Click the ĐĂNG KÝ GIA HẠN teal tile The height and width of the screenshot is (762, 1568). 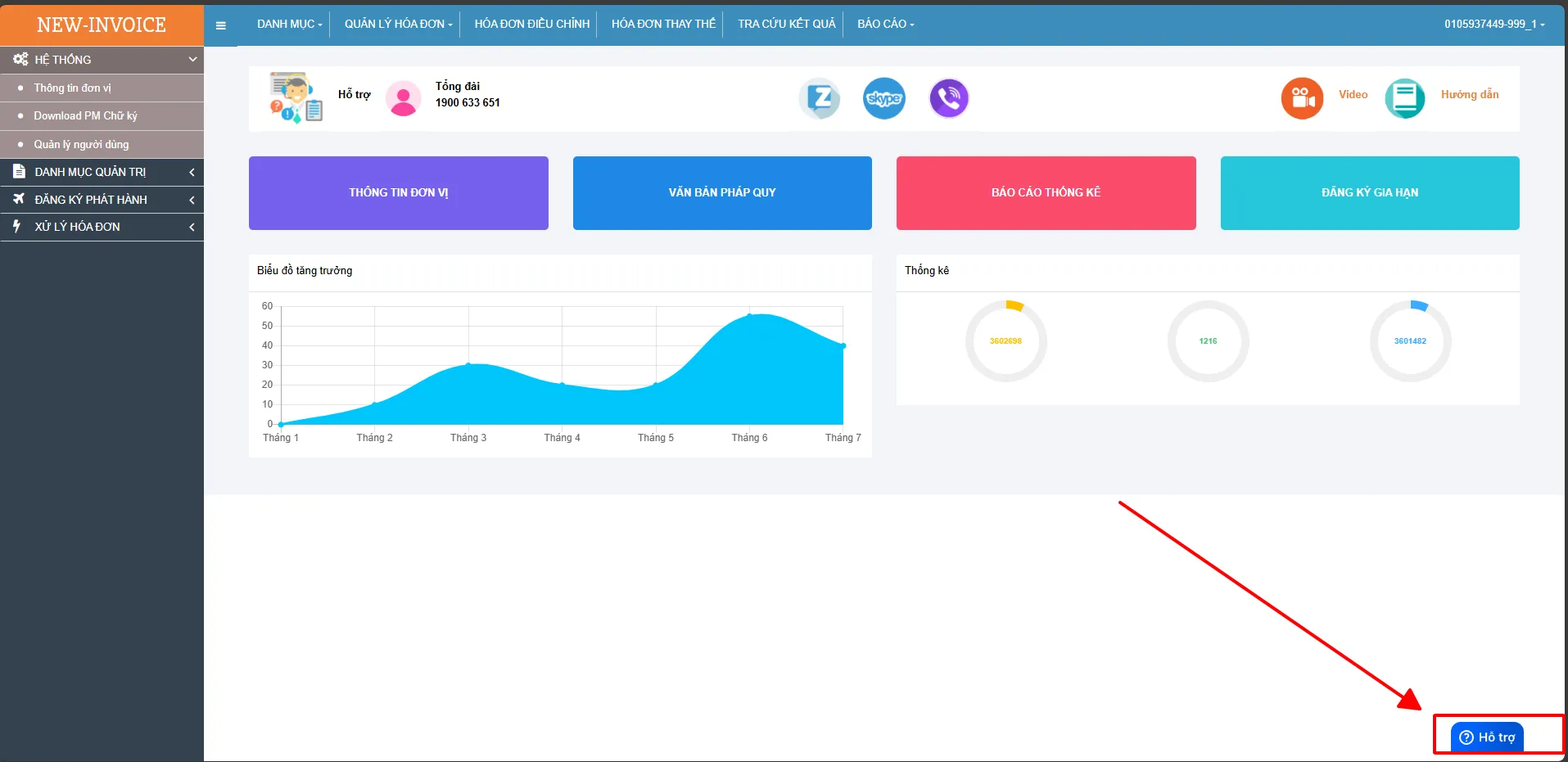coord(1370,193)
